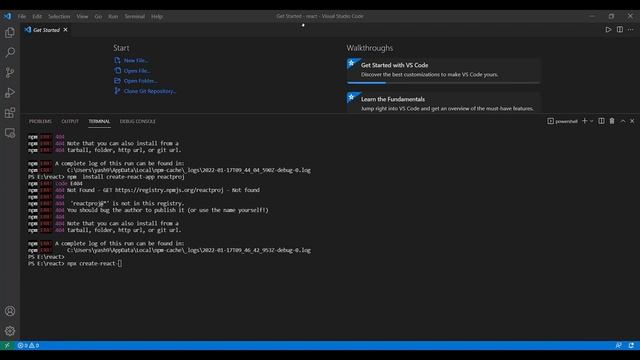The height and width of the screenshot is (360, 640).
Task: Open editor More Actions ellipsis
Action: tap(631, 29)
